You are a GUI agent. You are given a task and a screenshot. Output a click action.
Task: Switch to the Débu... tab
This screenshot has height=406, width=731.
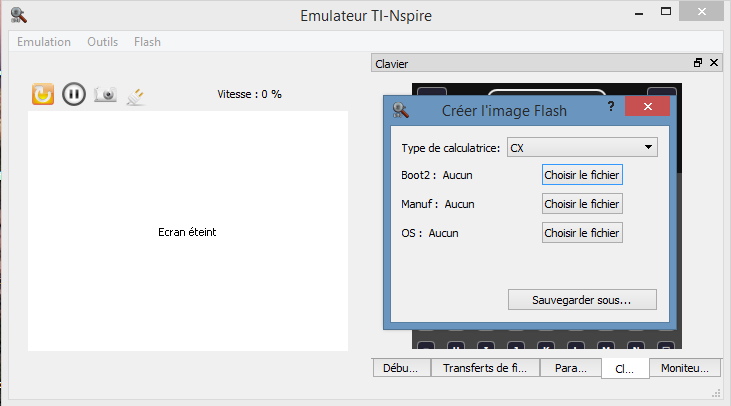[x=401, y=368]
